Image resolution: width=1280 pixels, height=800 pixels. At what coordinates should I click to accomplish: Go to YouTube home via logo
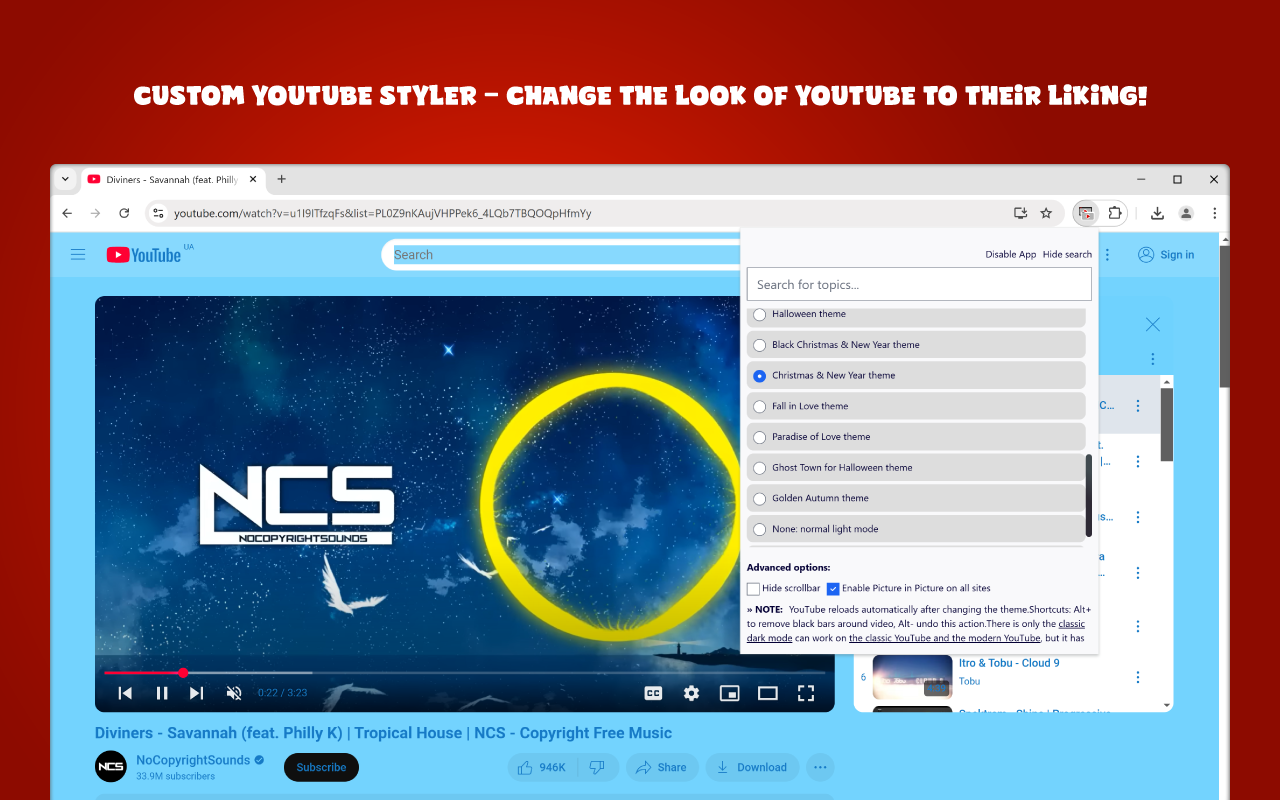tap(146, 255)
